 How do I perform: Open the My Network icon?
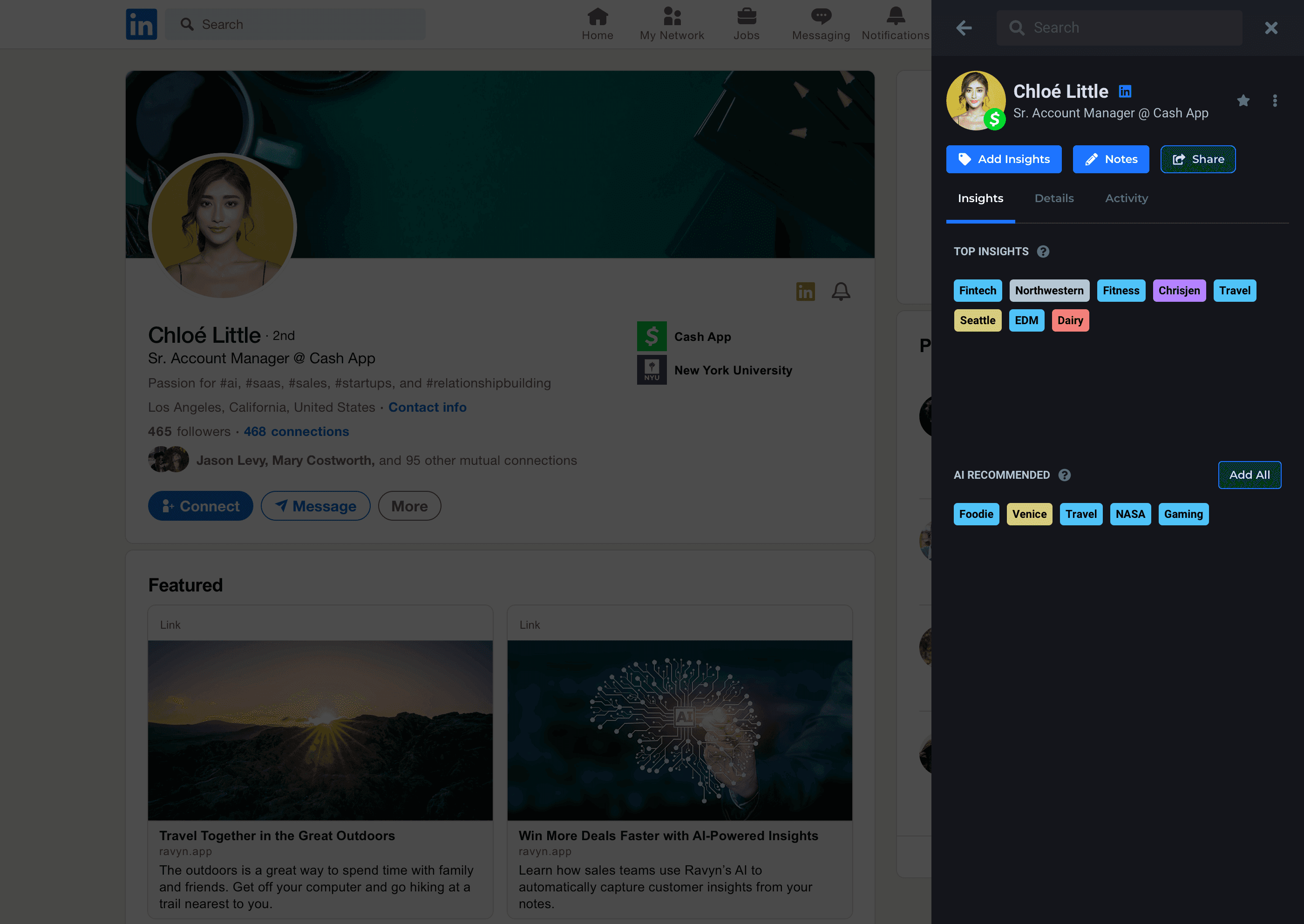click(x=672, y=17)
